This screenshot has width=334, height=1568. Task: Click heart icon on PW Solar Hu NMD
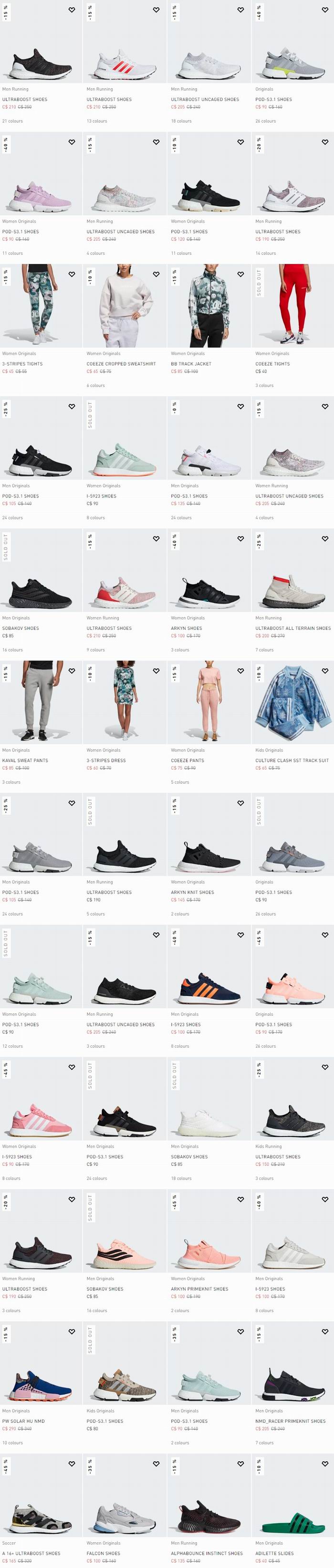[71, 1331]
